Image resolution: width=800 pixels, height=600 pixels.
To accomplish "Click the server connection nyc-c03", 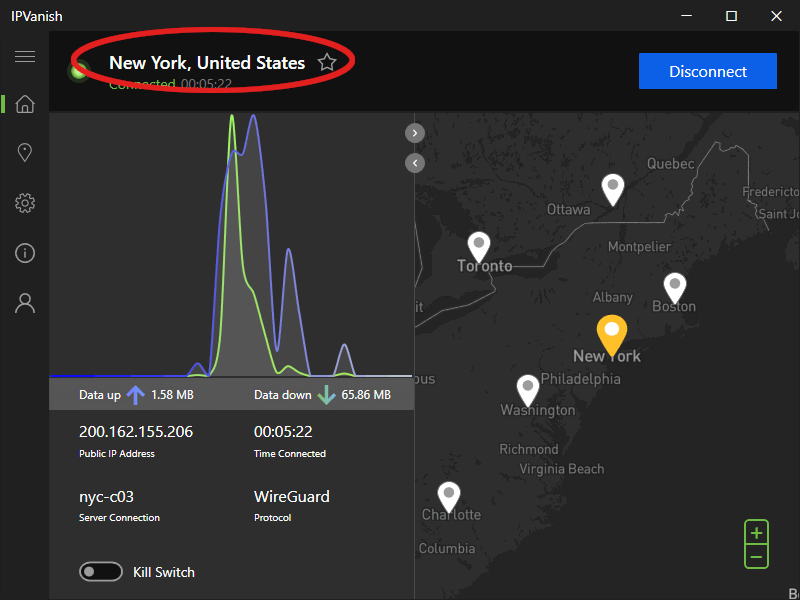I will [106, 496].
